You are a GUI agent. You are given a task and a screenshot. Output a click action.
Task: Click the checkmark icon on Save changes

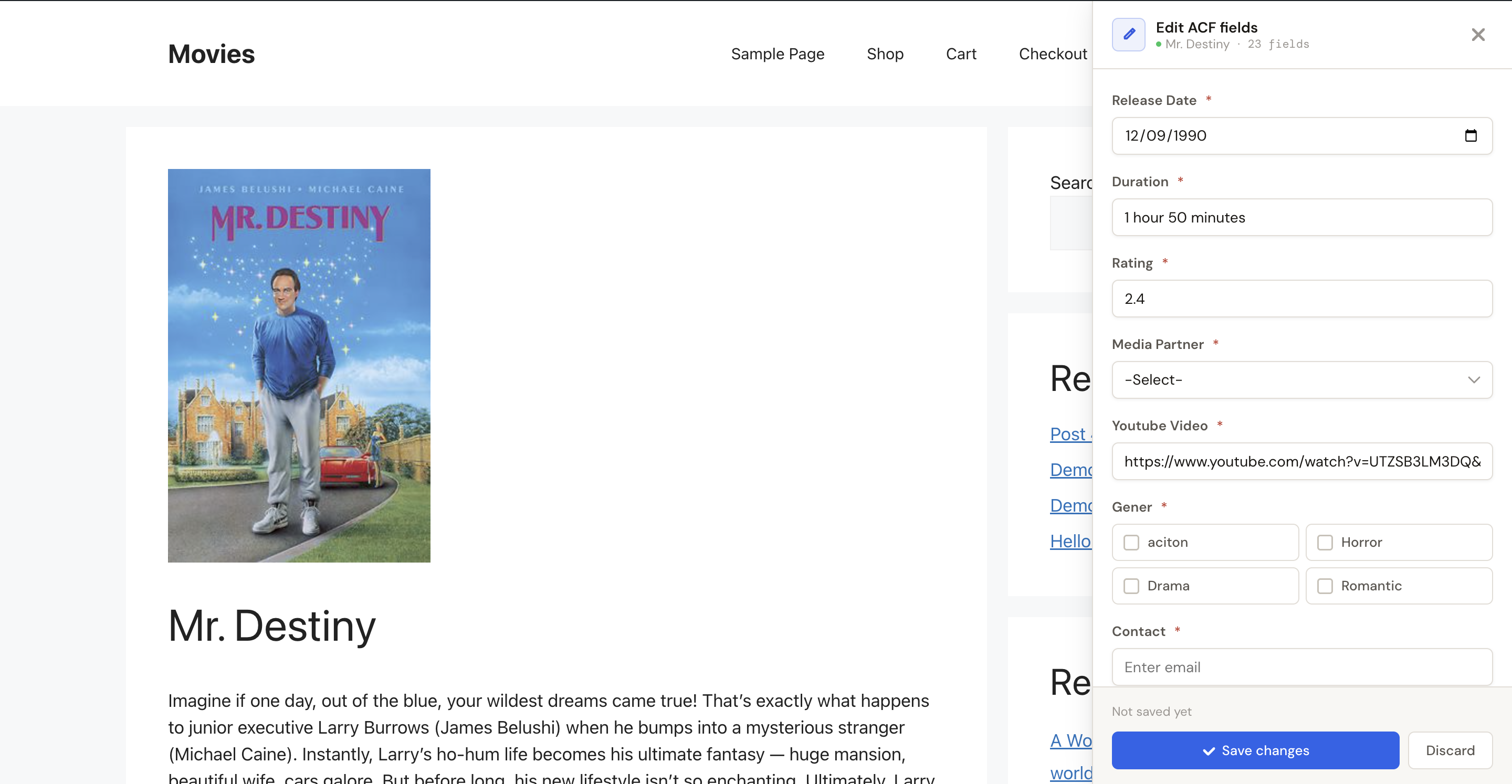[1209, 751]
